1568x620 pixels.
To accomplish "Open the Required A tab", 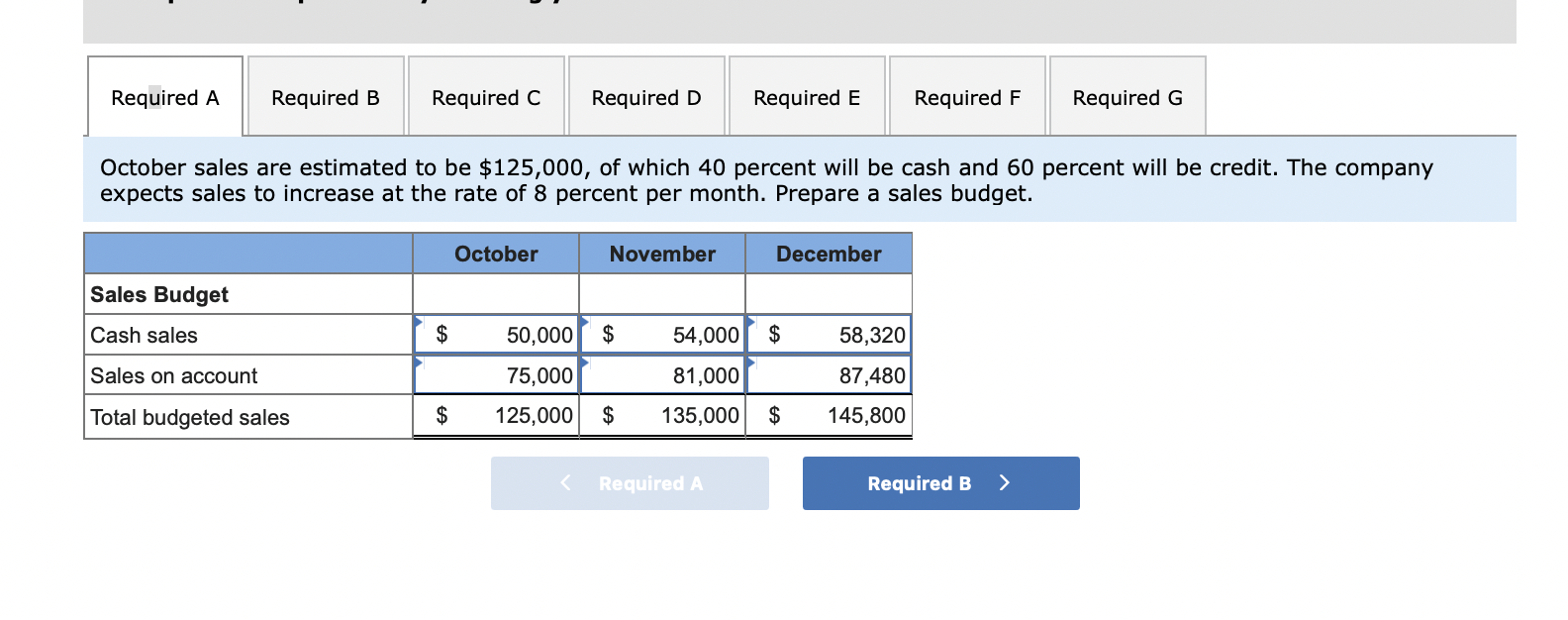I will click(165, 97).
